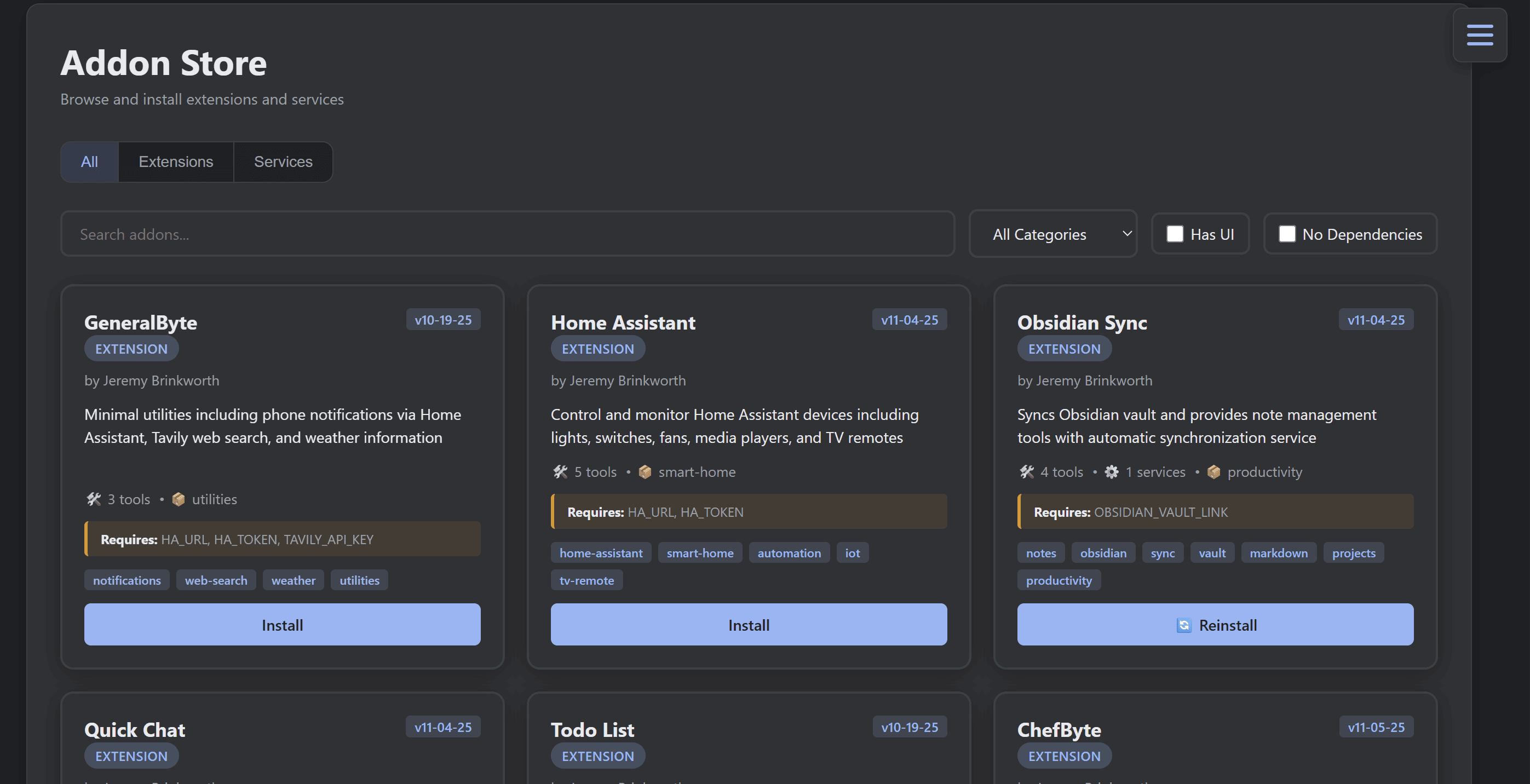Click the refresh icon on Reinstall button
The height and width of the screenshot is (784, 1530).
[x=1183, y=625]
